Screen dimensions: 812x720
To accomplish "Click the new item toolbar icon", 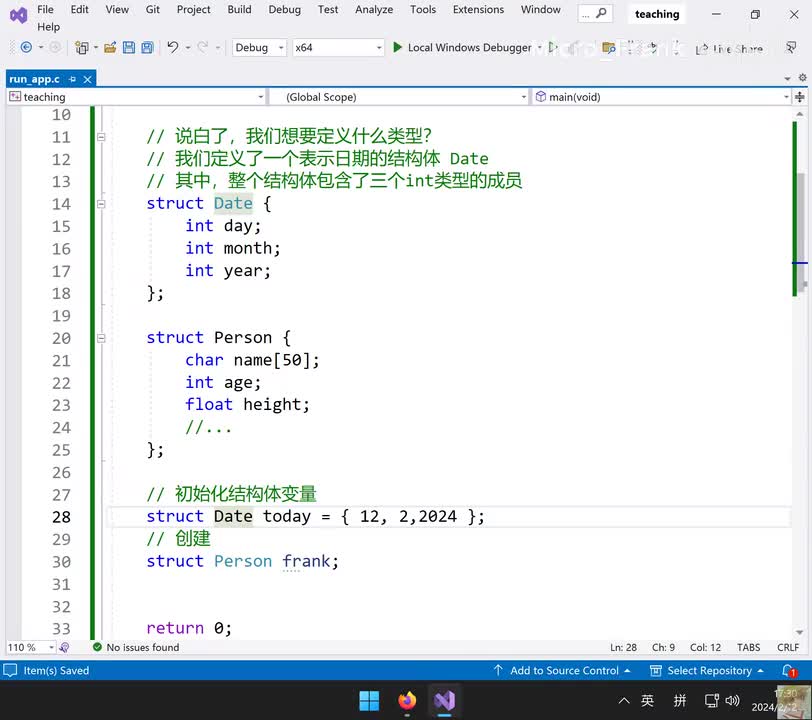I will [x=81, y=48].
